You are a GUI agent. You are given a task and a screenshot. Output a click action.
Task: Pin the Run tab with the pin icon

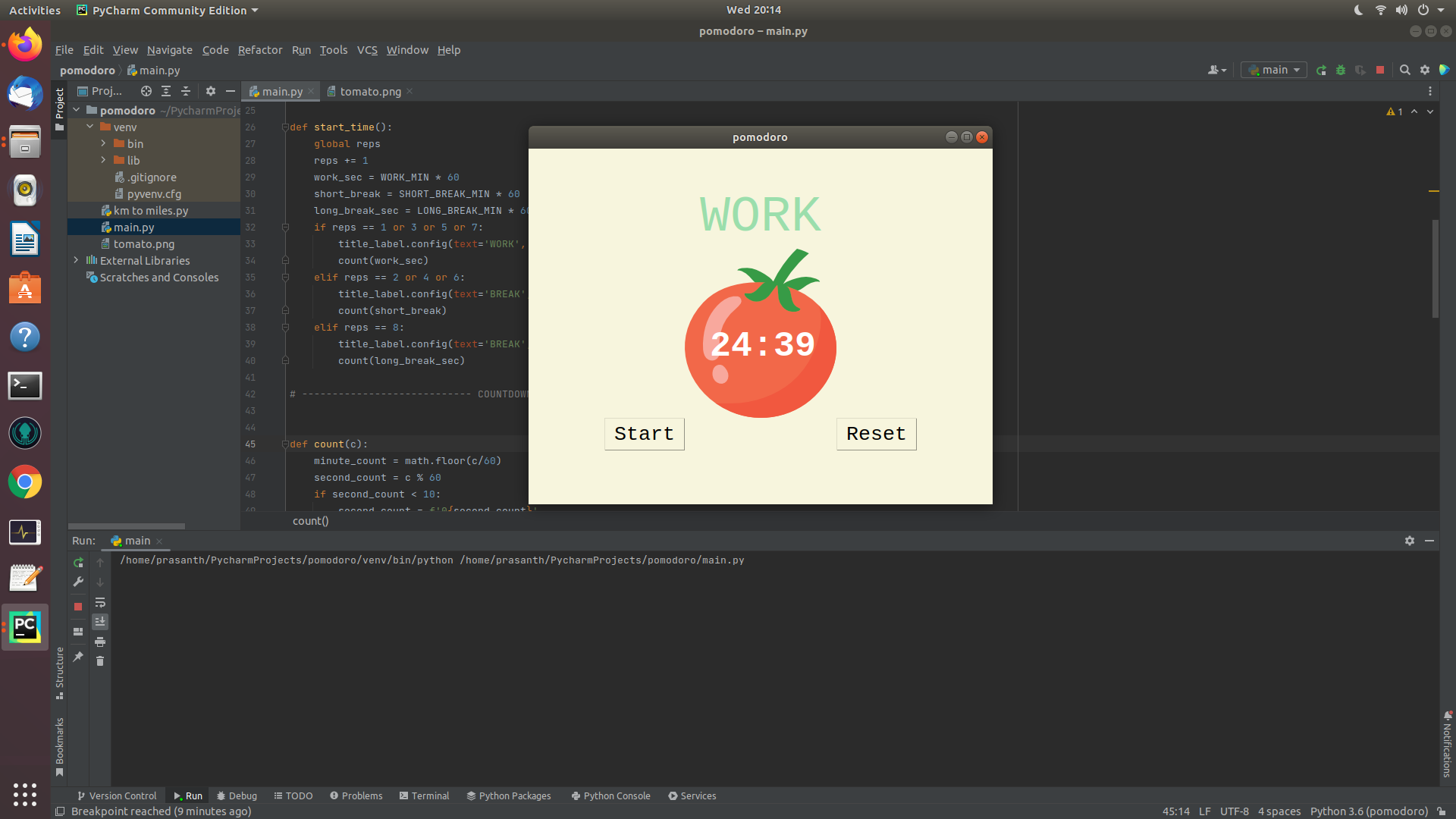click(78, 657)
